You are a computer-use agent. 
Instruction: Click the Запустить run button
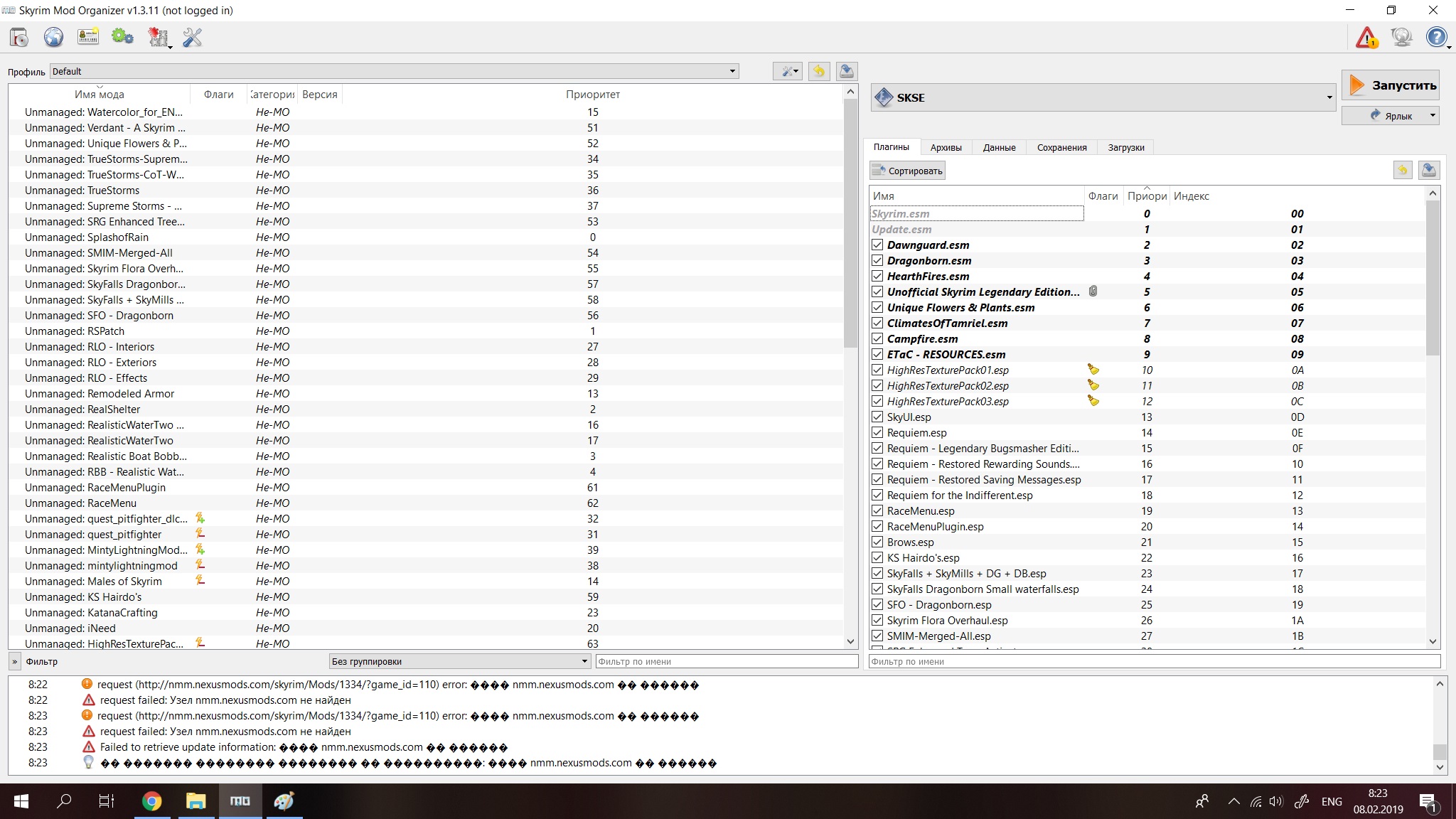pyautogui.click(x=1391, y=85)
